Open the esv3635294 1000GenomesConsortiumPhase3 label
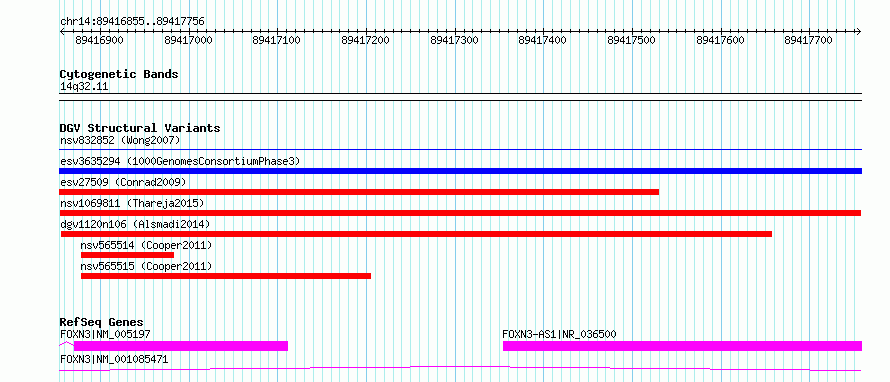Viewport: 890px width, 382px height. [x=180, y=161]
